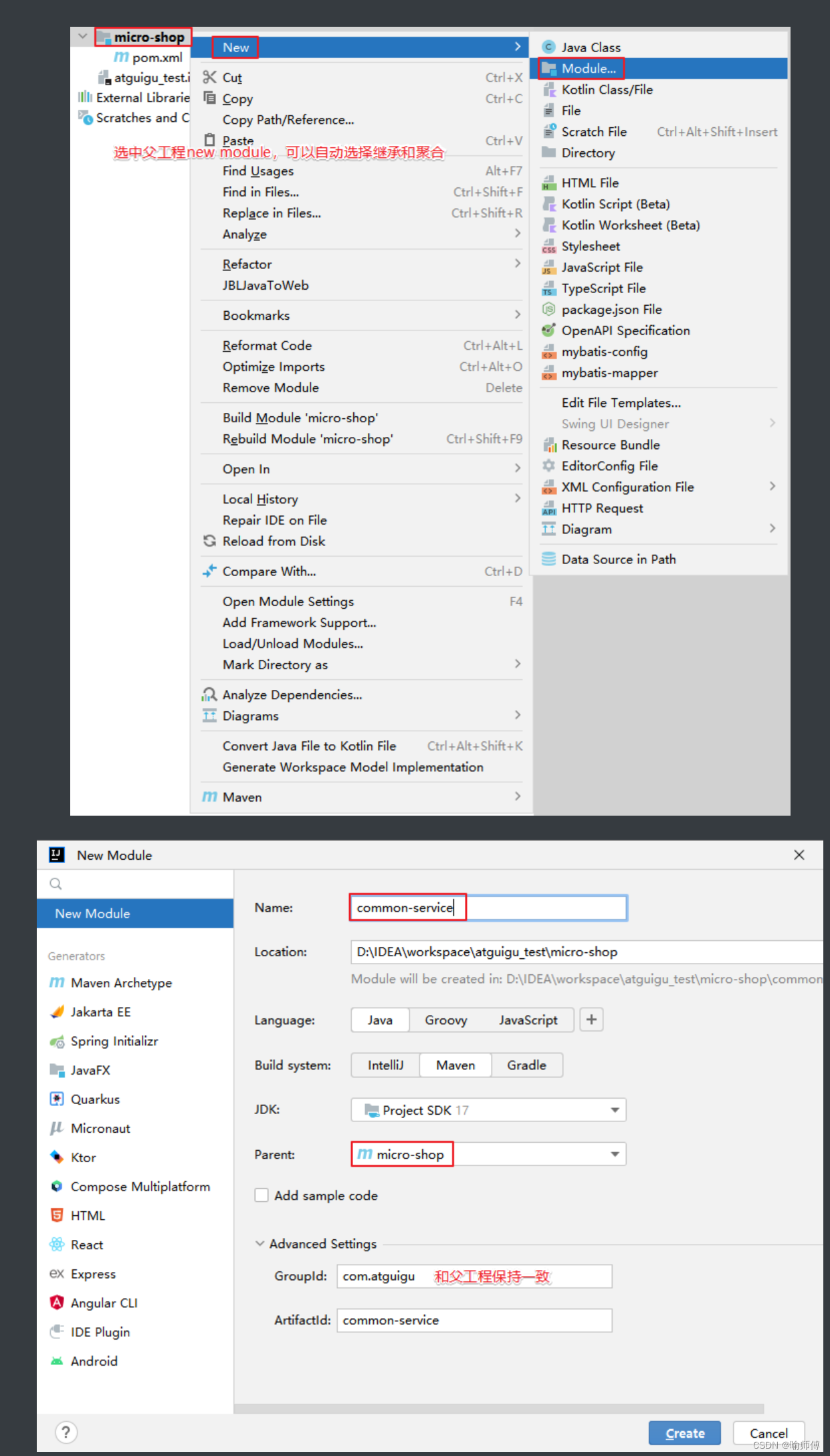Click the OpenAPI Specification icon
This screenshot has width=830, height=1456.
pos(548,331)
